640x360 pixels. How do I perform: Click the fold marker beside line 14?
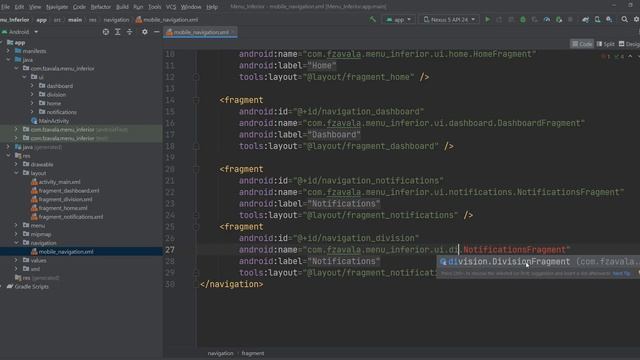pyautogui.click(x=196, y=100)
